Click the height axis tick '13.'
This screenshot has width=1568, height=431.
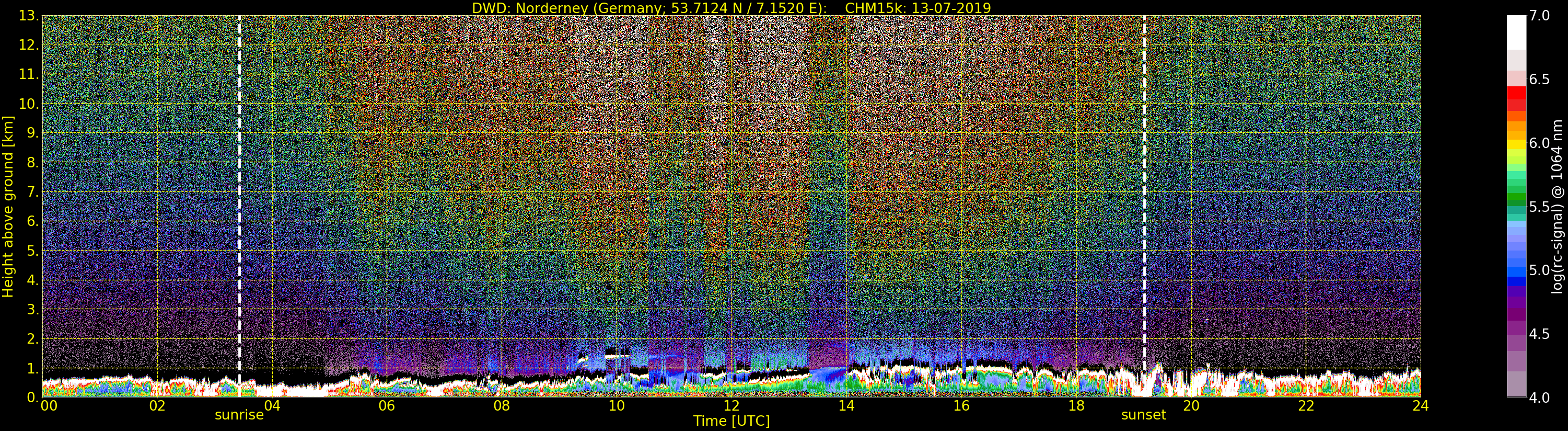coord(29,16)
